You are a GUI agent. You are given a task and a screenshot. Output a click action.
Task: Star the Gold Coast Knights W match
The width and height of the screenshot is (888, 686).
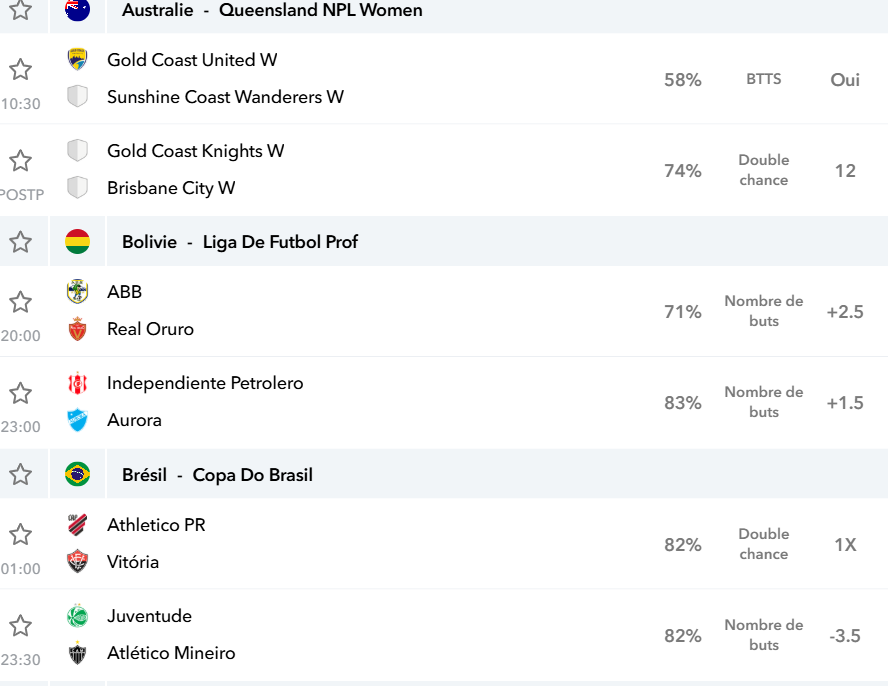(20, 160)
